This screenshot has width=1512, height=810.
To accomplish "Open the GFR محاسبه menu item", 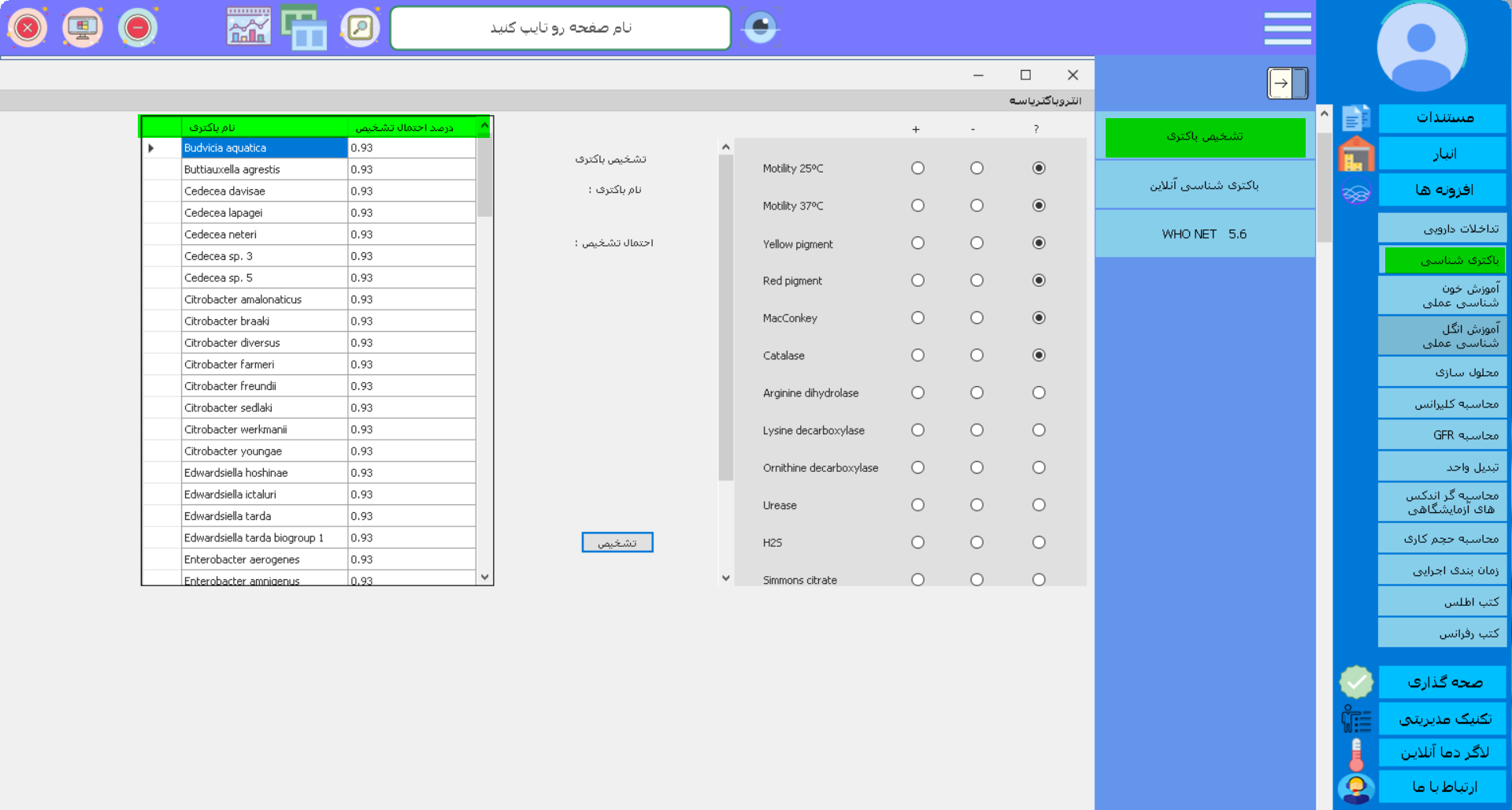I will coord(1442,435).
